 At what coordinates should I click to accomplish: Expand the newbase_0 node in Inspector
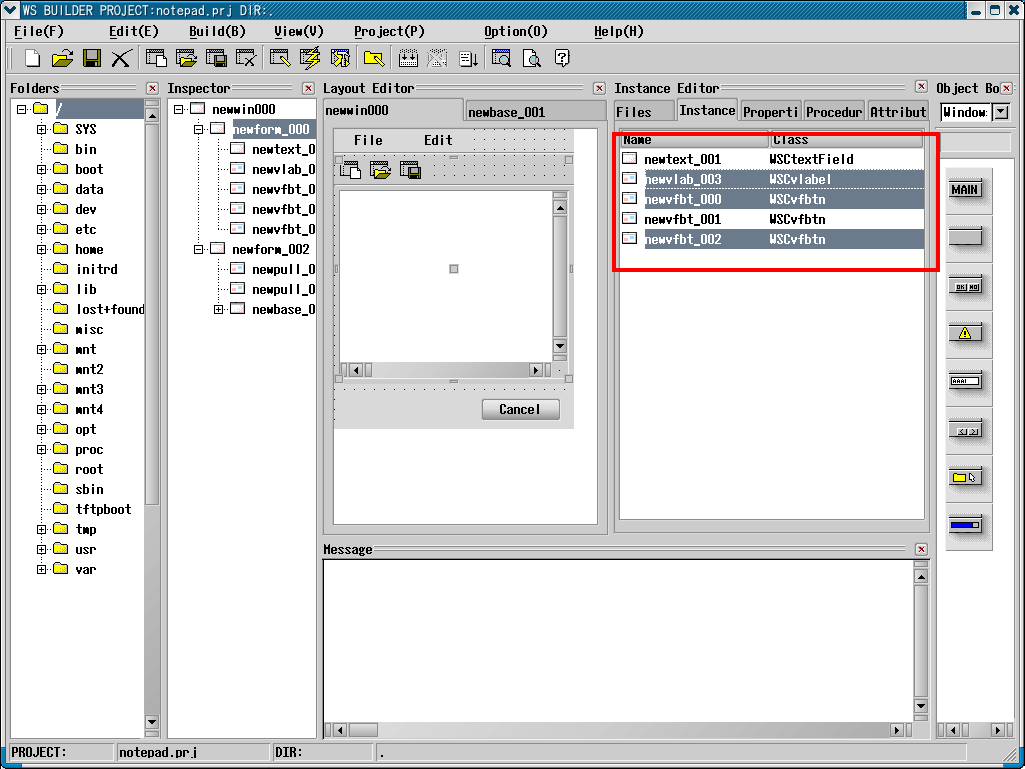pos(218,309)
